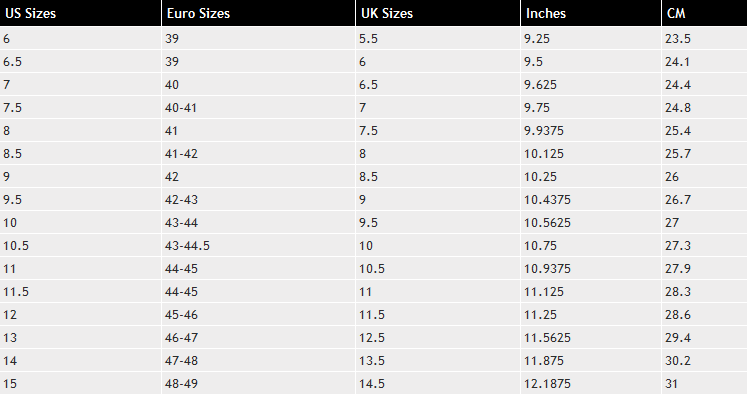749x397 pixels.
Task: Click the US size 10.5 cell
Action: tap(81, 246)
